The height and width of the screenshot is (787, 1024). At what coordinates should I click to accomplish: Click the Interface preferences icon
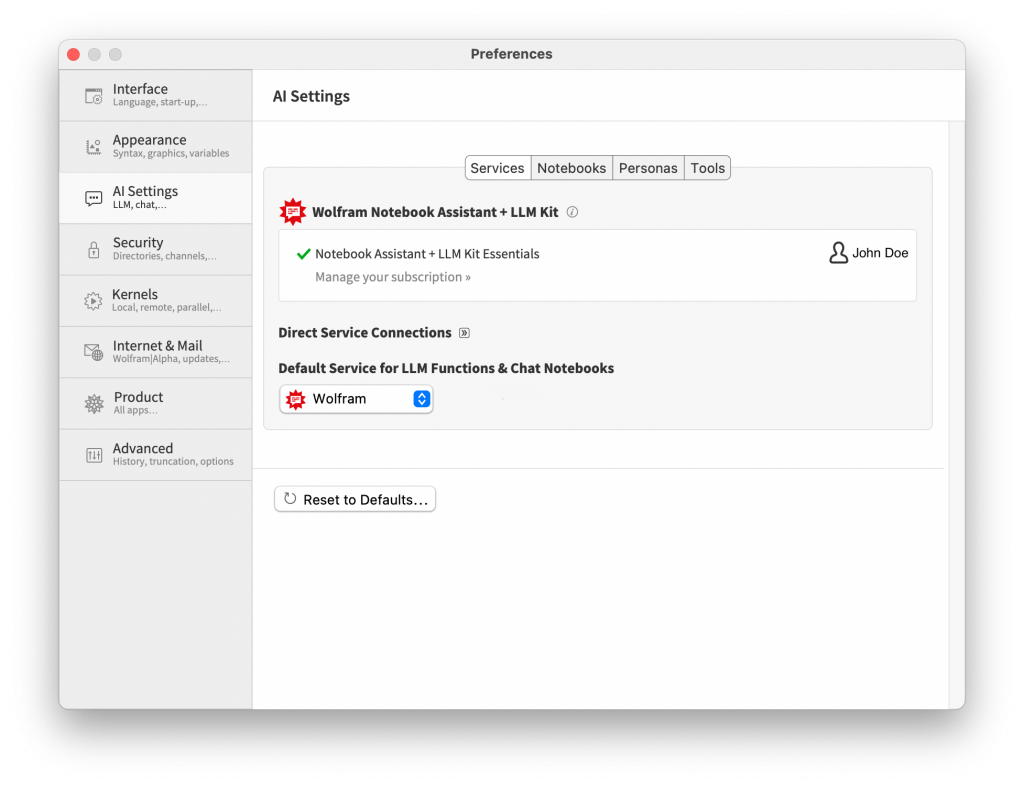coord(94,96)
